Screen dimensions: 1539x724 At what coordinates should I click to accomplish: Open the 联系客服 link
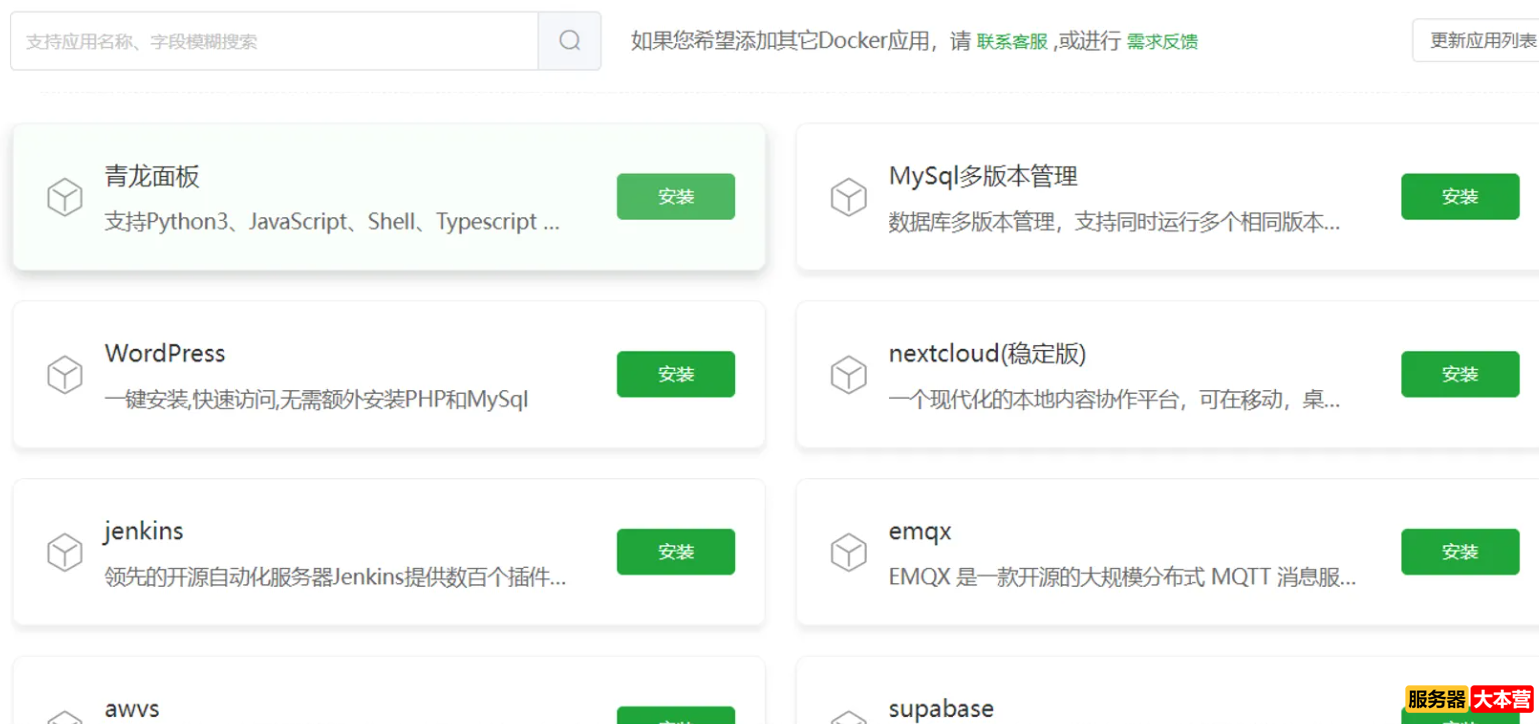1011,42
